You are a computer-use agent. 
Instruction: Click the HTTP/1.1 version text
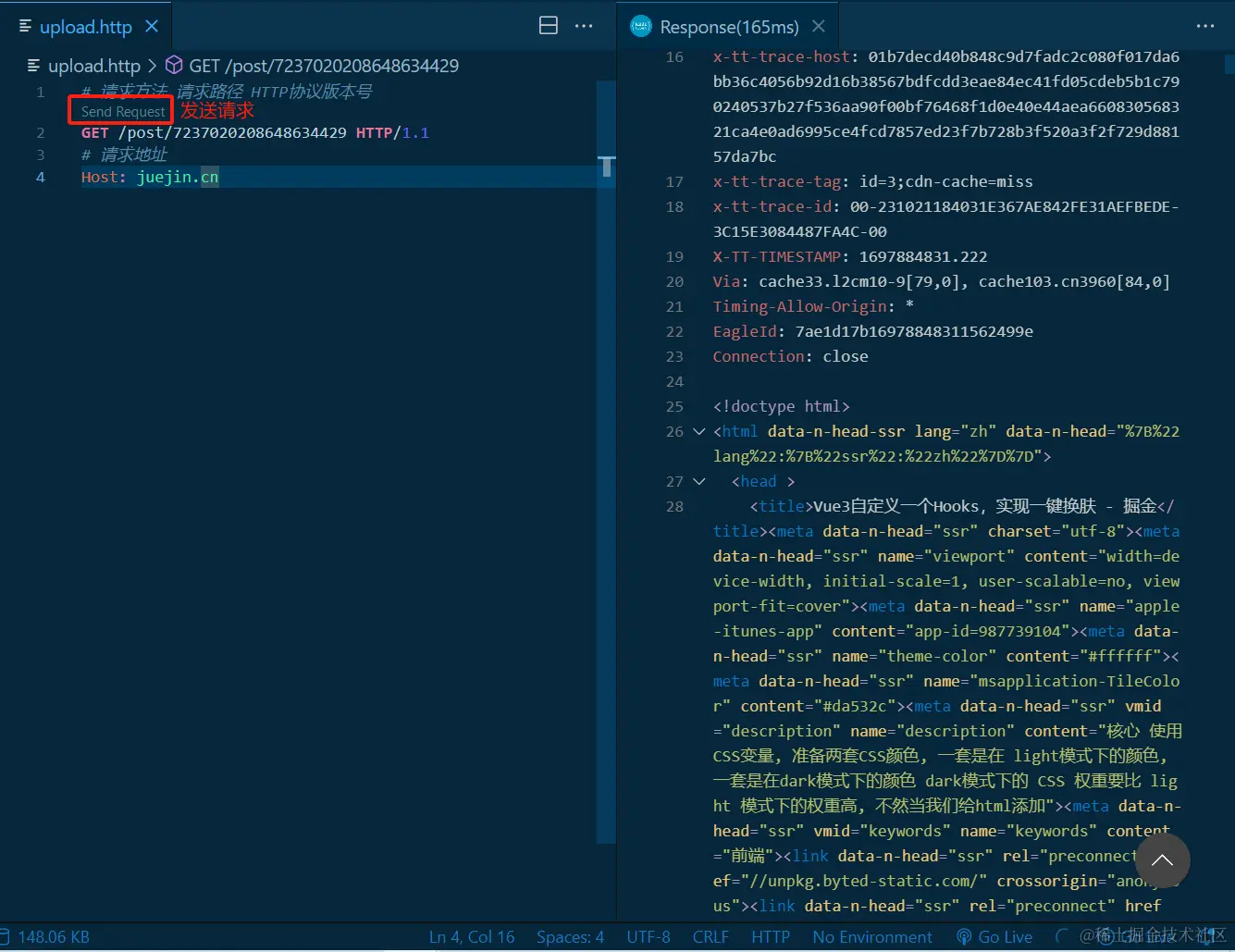click(x=392, y=133)
